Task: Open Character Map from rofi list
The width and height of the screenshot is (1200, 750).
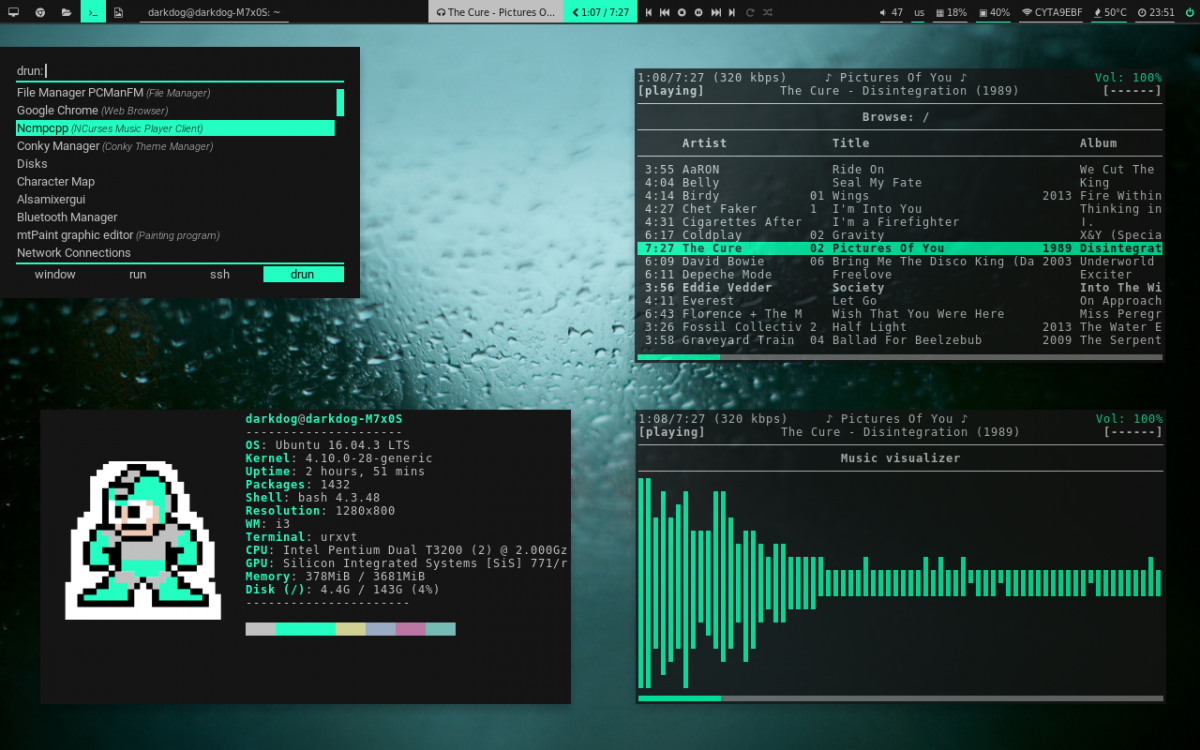Action: pos(175,182)
